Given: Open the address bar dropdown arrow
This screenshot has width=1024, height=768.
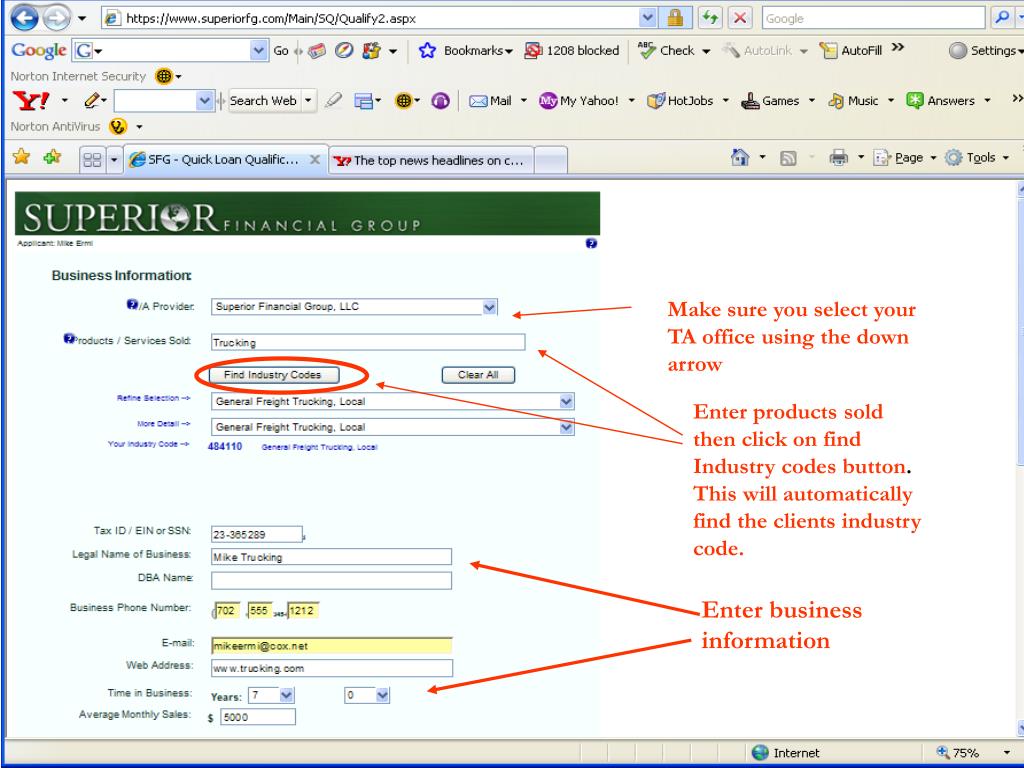Looking at the screenshot, I should pos(647,18).
